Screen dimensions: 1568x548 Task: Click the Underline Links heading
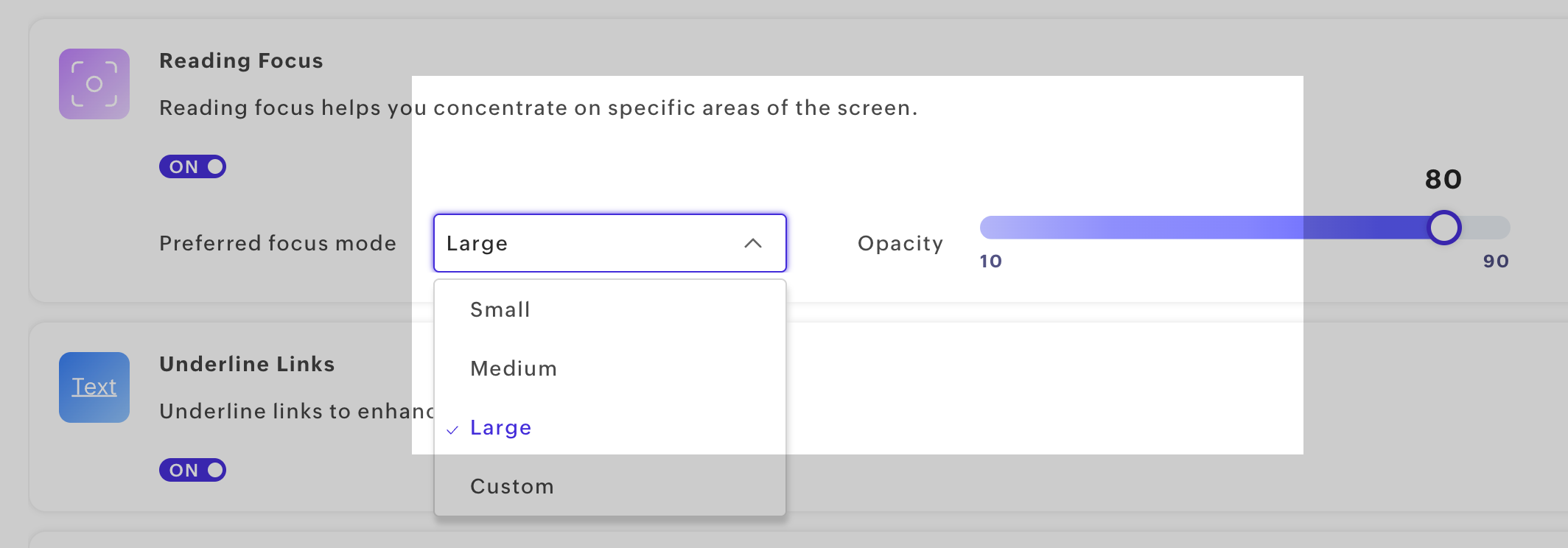247,364
